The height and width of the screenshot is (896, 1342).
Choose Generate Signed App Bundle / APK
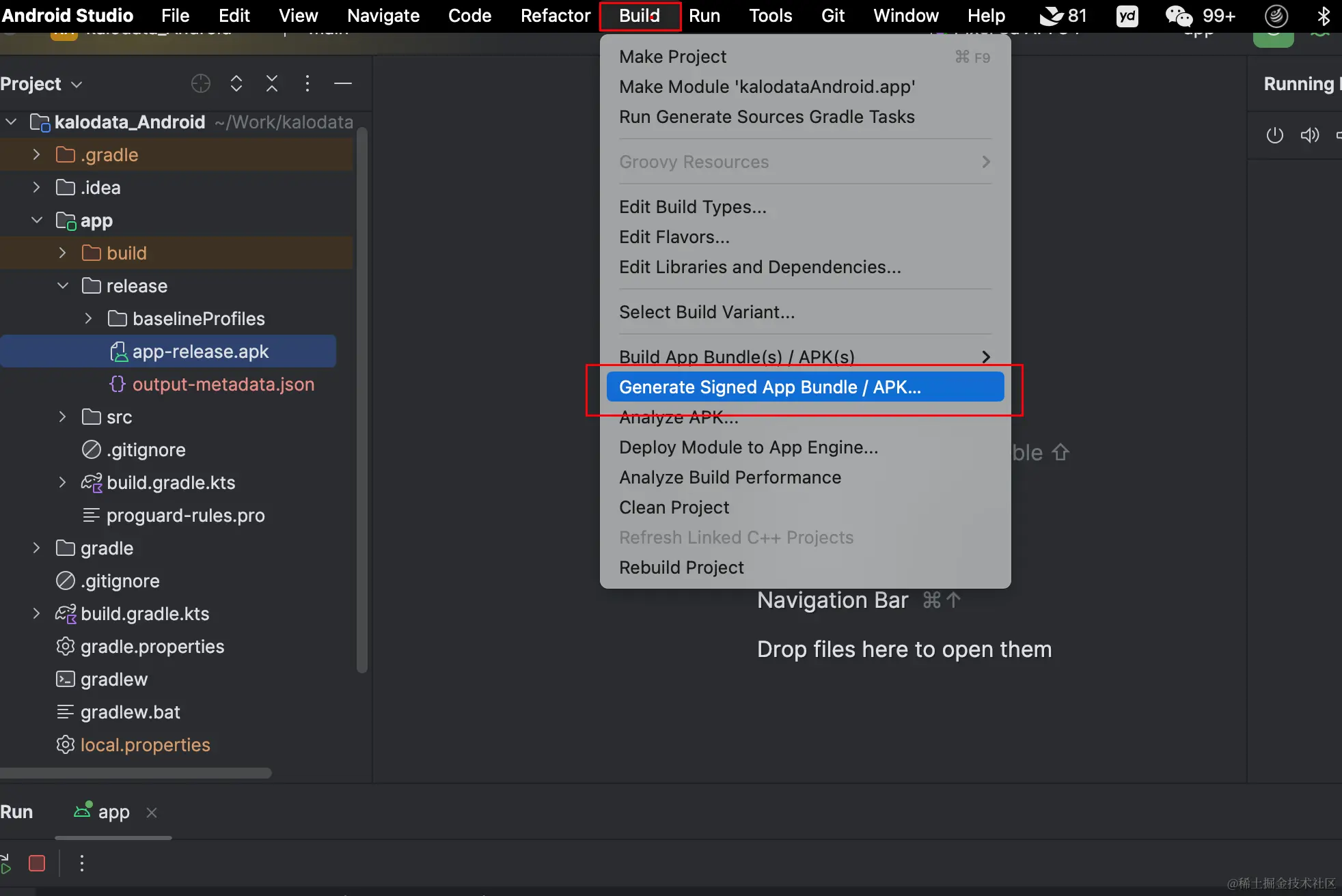tap(805, 387)
